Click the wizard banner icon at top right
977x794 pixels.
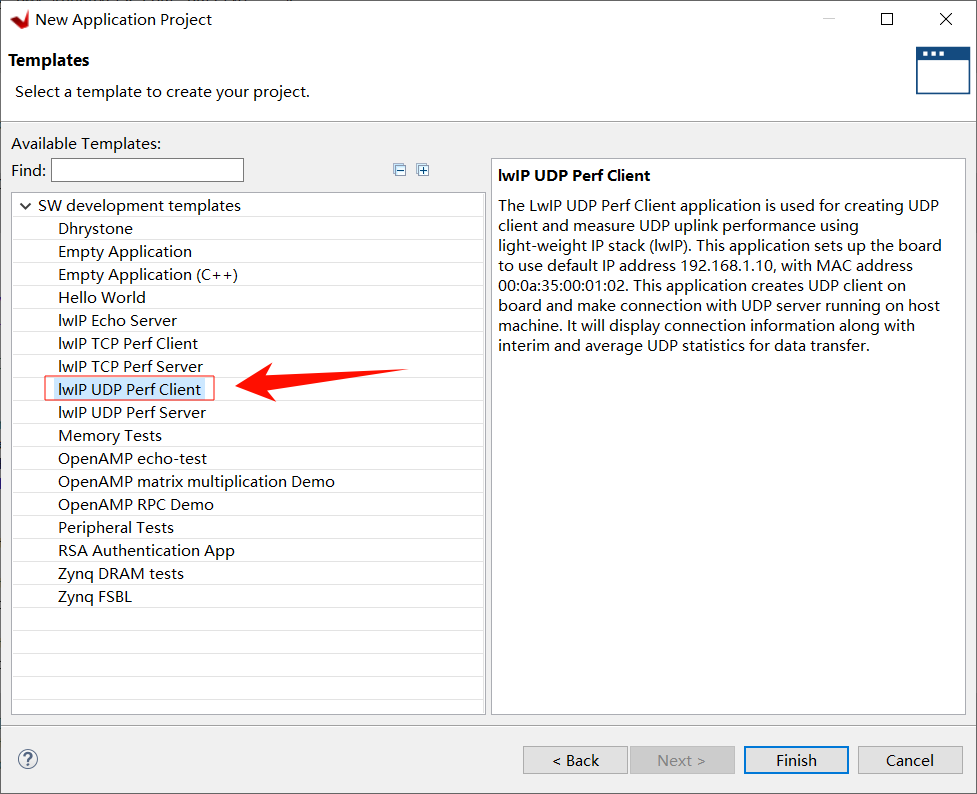click(942, 70)
